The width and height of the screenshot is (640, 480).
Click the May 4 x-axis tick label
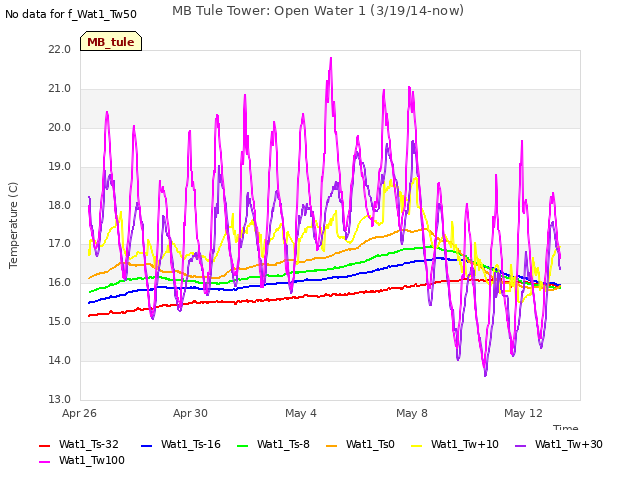click(x=301, y=413)
